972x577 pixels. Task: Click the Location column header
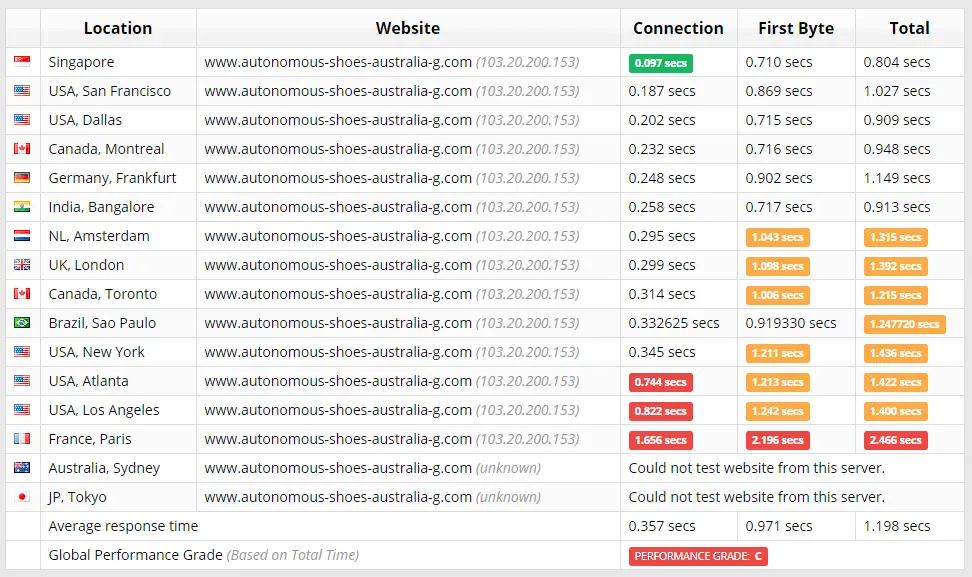[x=118, y=28]
